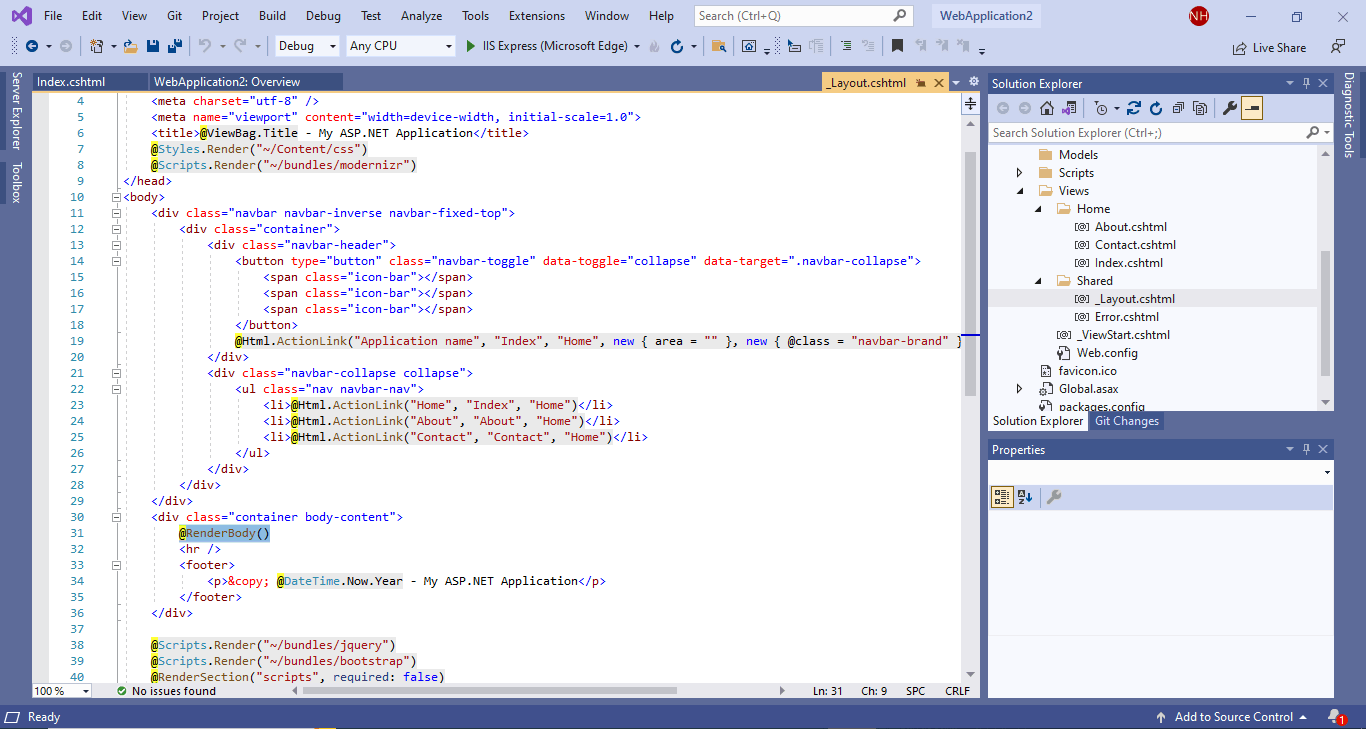Switch to the Git Changes tab

[1126, 421]
